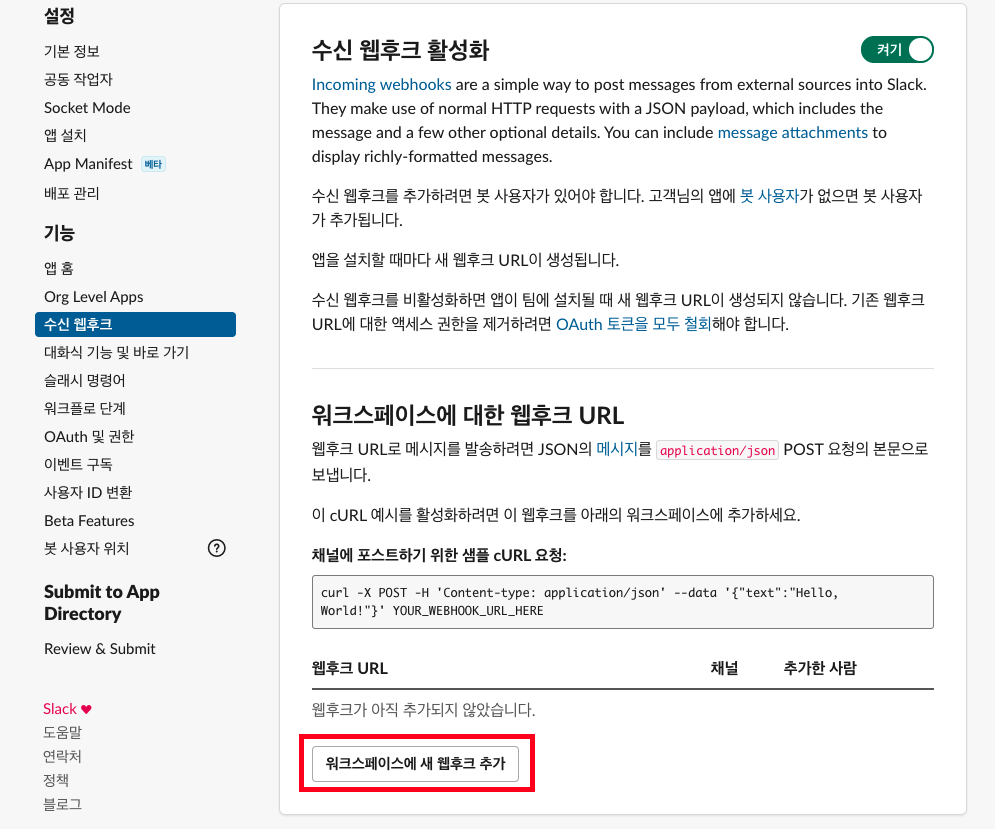The width and height of the screenshot is (995, 829).
Task: Follow the Incoming webhooks link
Action: (381, 84)
